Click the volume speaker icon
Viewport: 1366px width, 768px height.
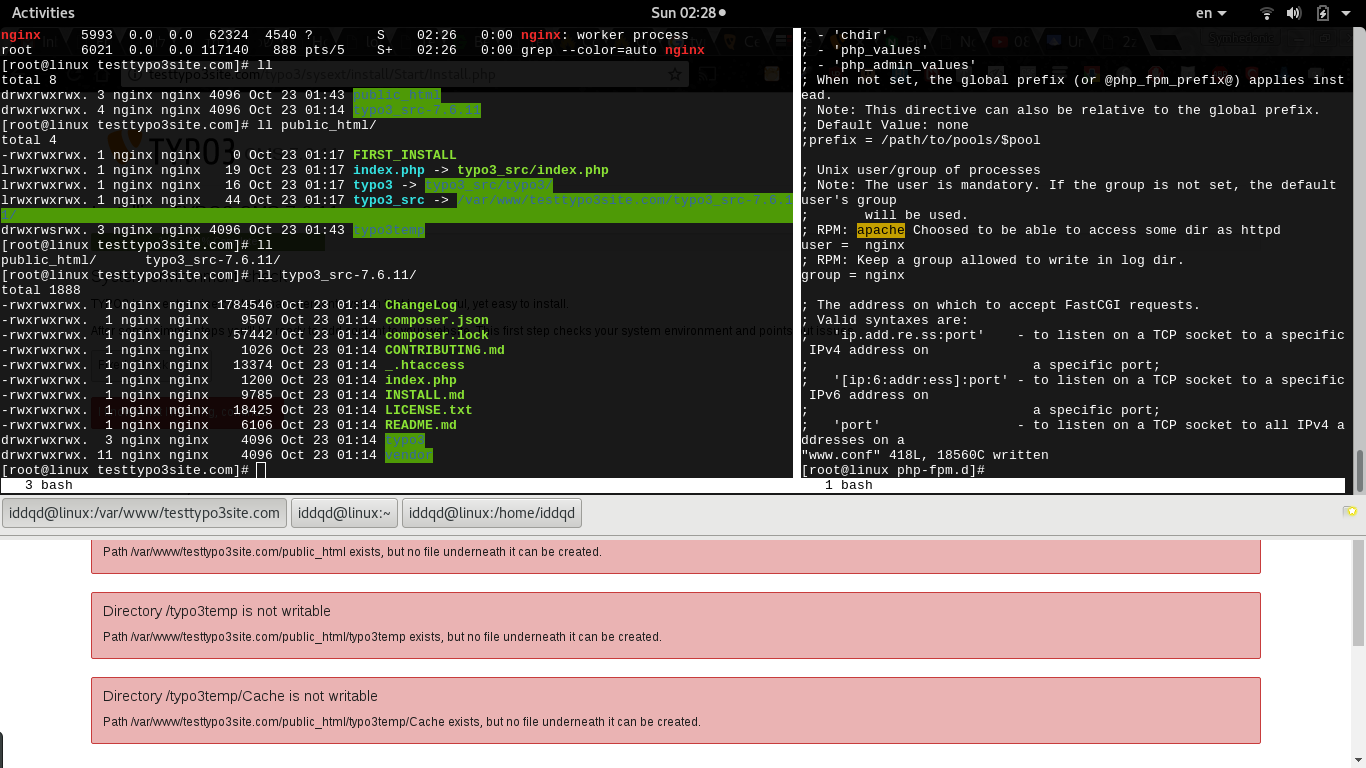(x=1294, y=13)
